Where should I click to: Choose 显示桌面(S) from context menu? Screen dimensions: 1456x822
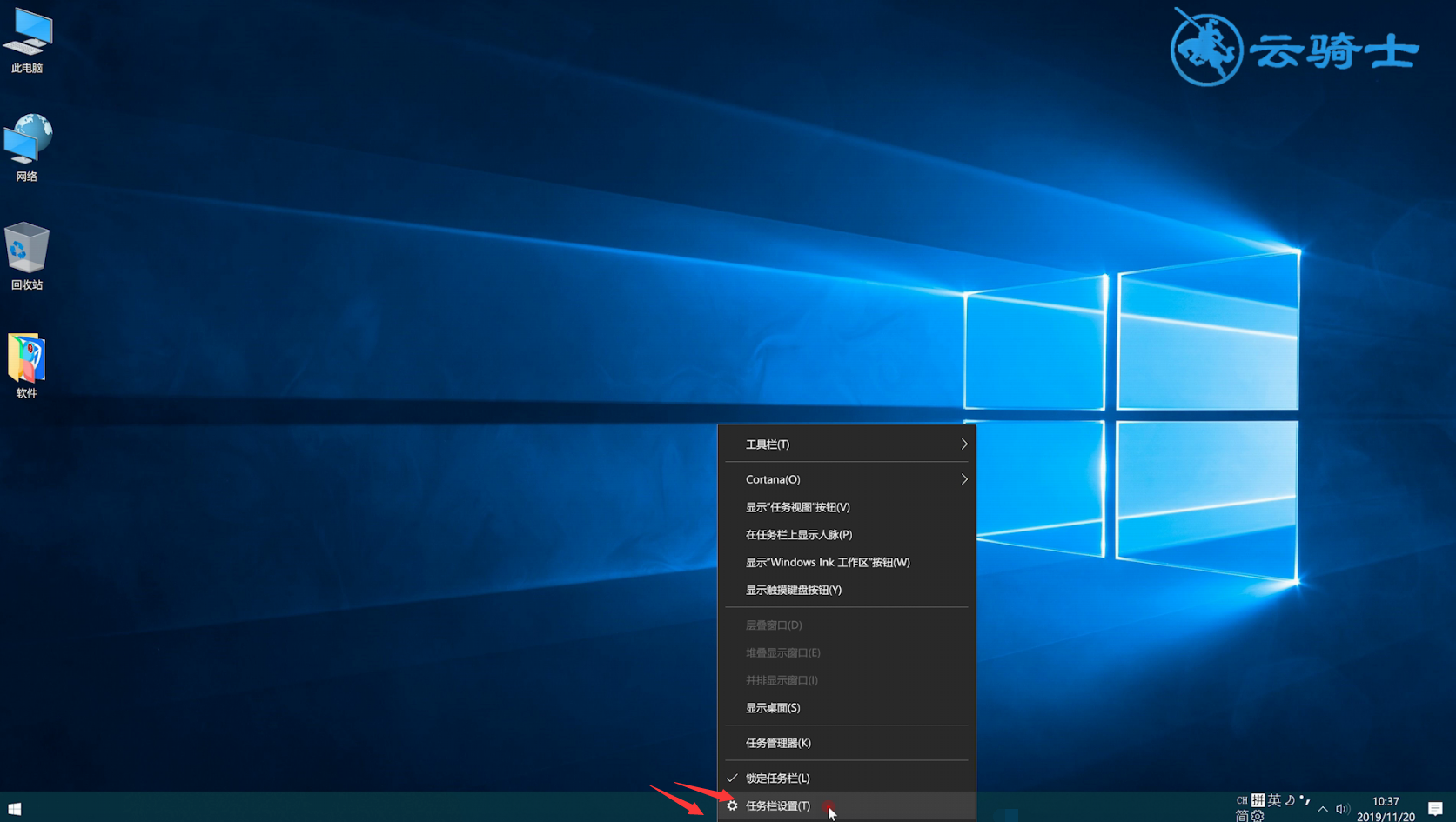[x=846, y=708]
